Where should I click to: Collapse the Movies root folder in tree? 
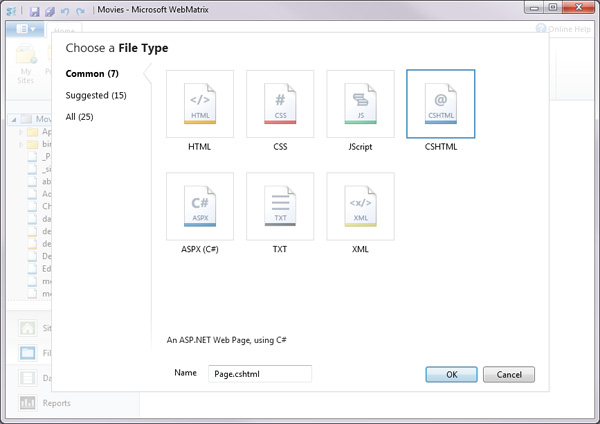[14, 119]
